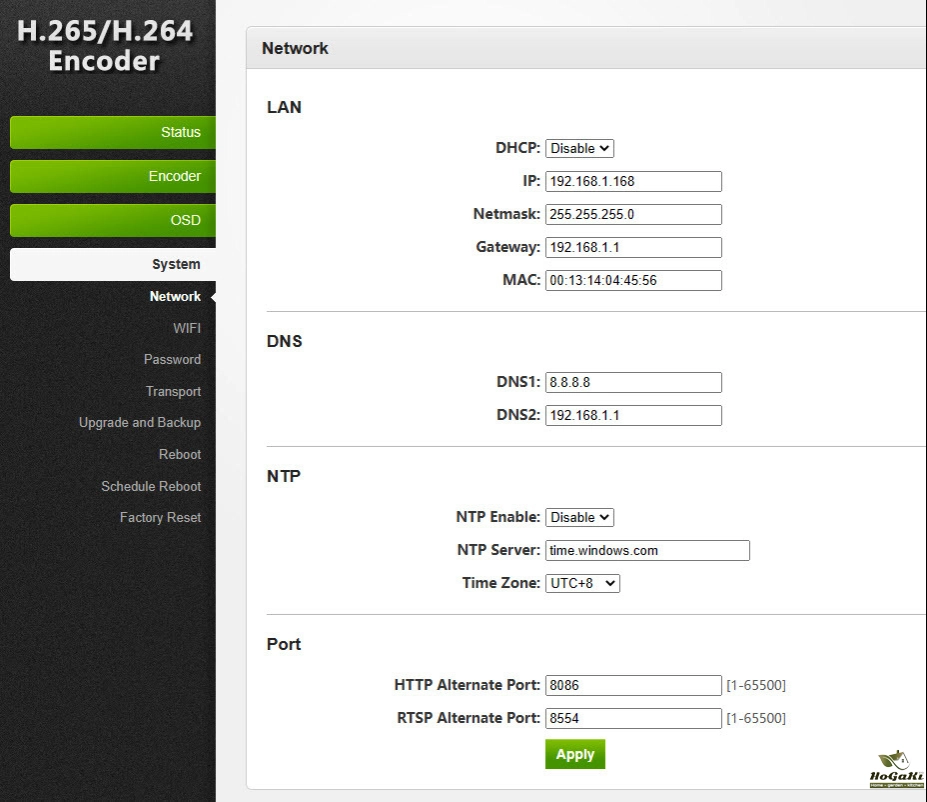Open the WIFI settings page
This screenshot has width=927, height=802.
click(186, 328)
